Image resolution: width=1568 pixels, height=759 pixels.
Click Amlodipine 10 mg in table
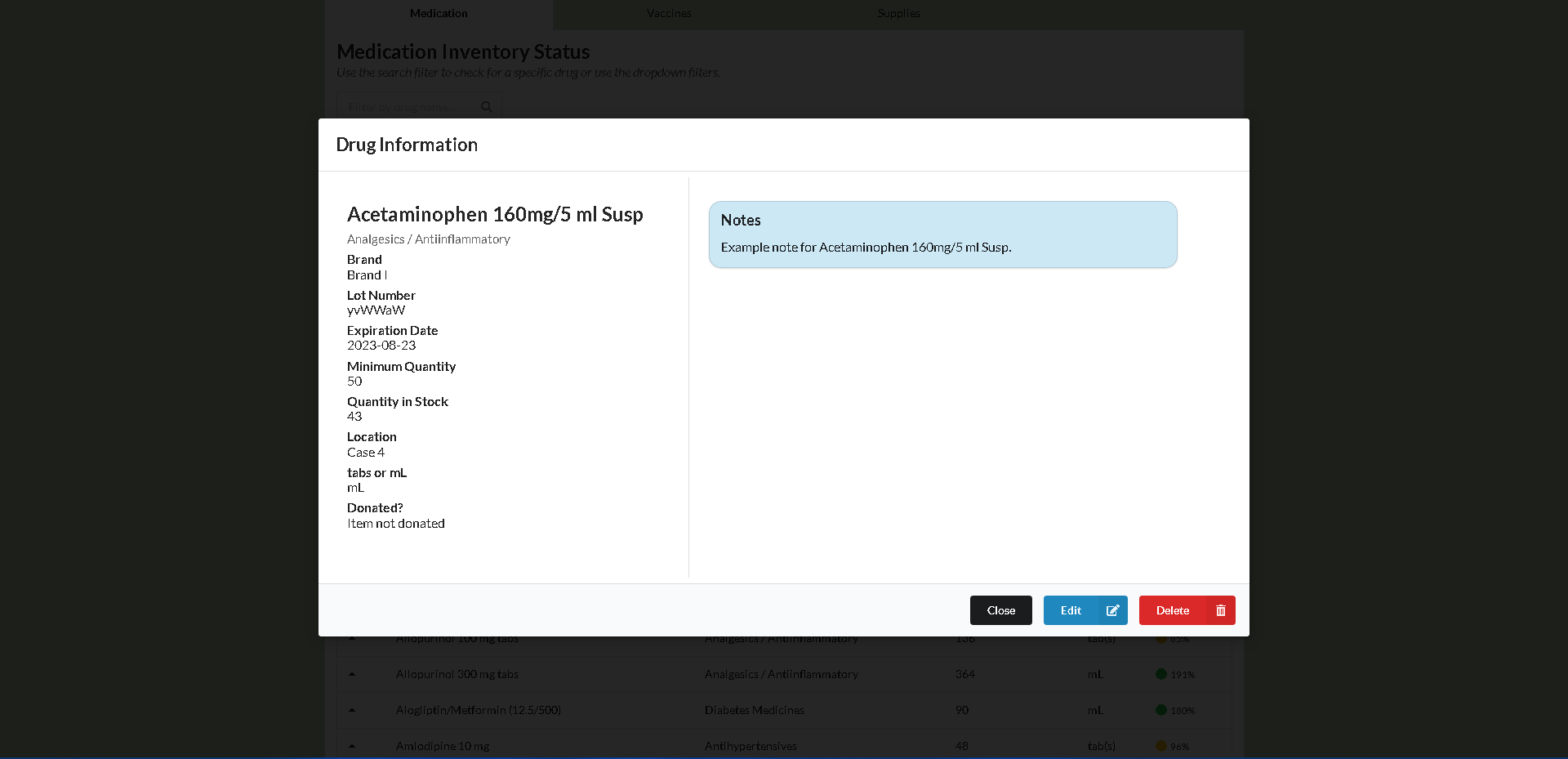[x=443, y=746]
